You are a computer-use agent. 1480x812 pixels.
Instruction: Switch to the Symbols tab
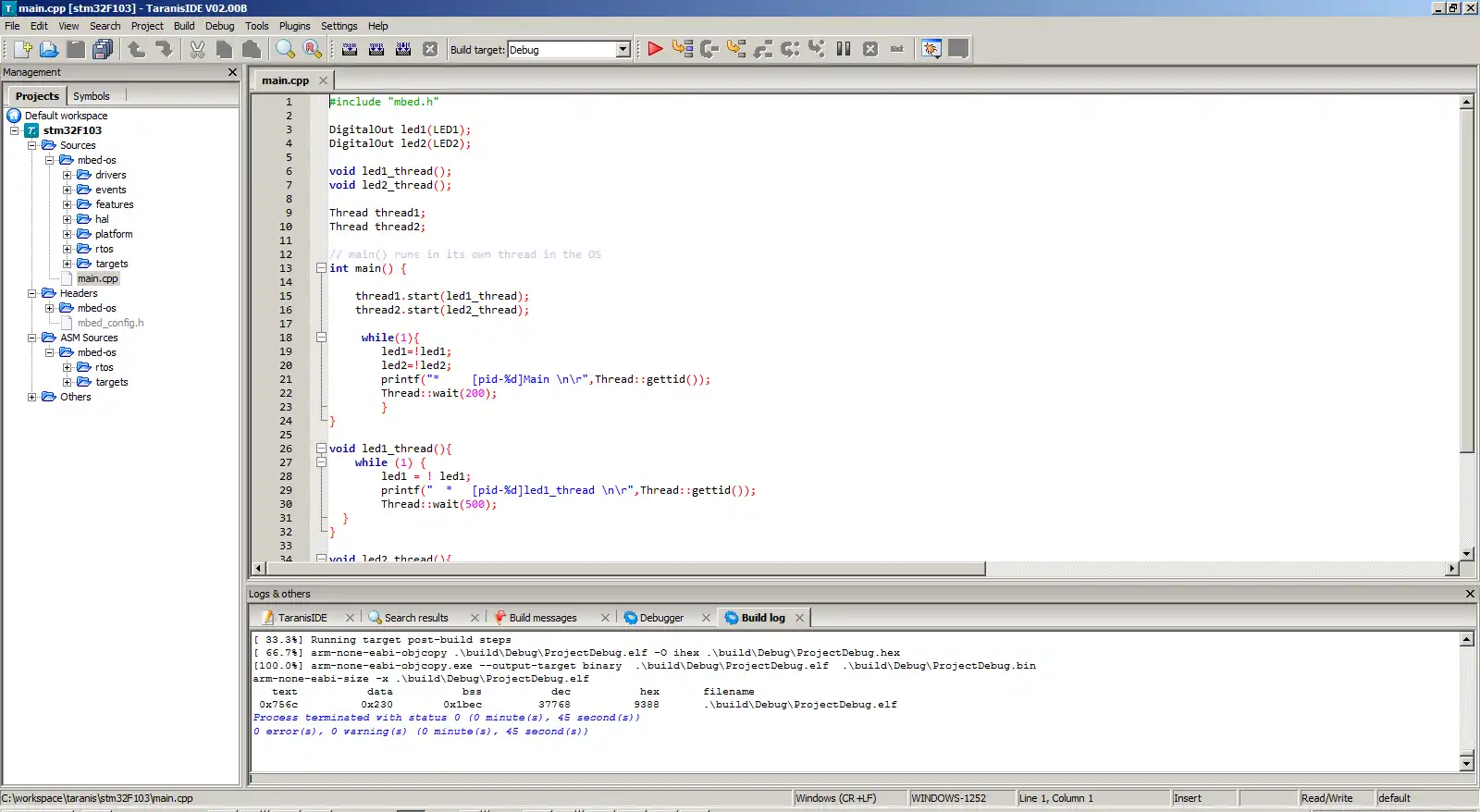(x=91, y=96)
